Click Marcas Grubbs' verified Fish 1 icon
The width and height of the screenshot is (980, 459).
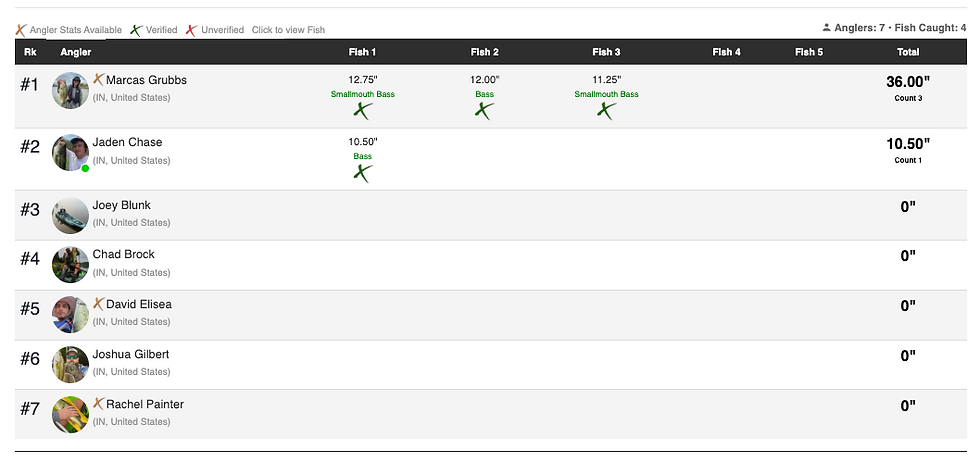[x=363, y=111]
